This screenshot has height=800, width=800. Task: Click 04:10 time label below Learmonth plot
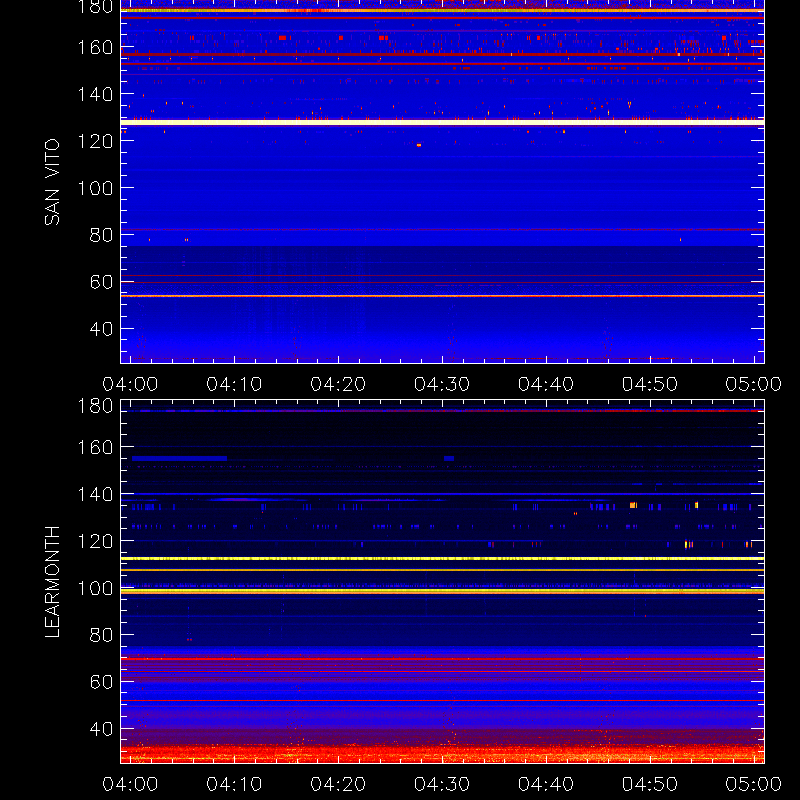point(234,784)
